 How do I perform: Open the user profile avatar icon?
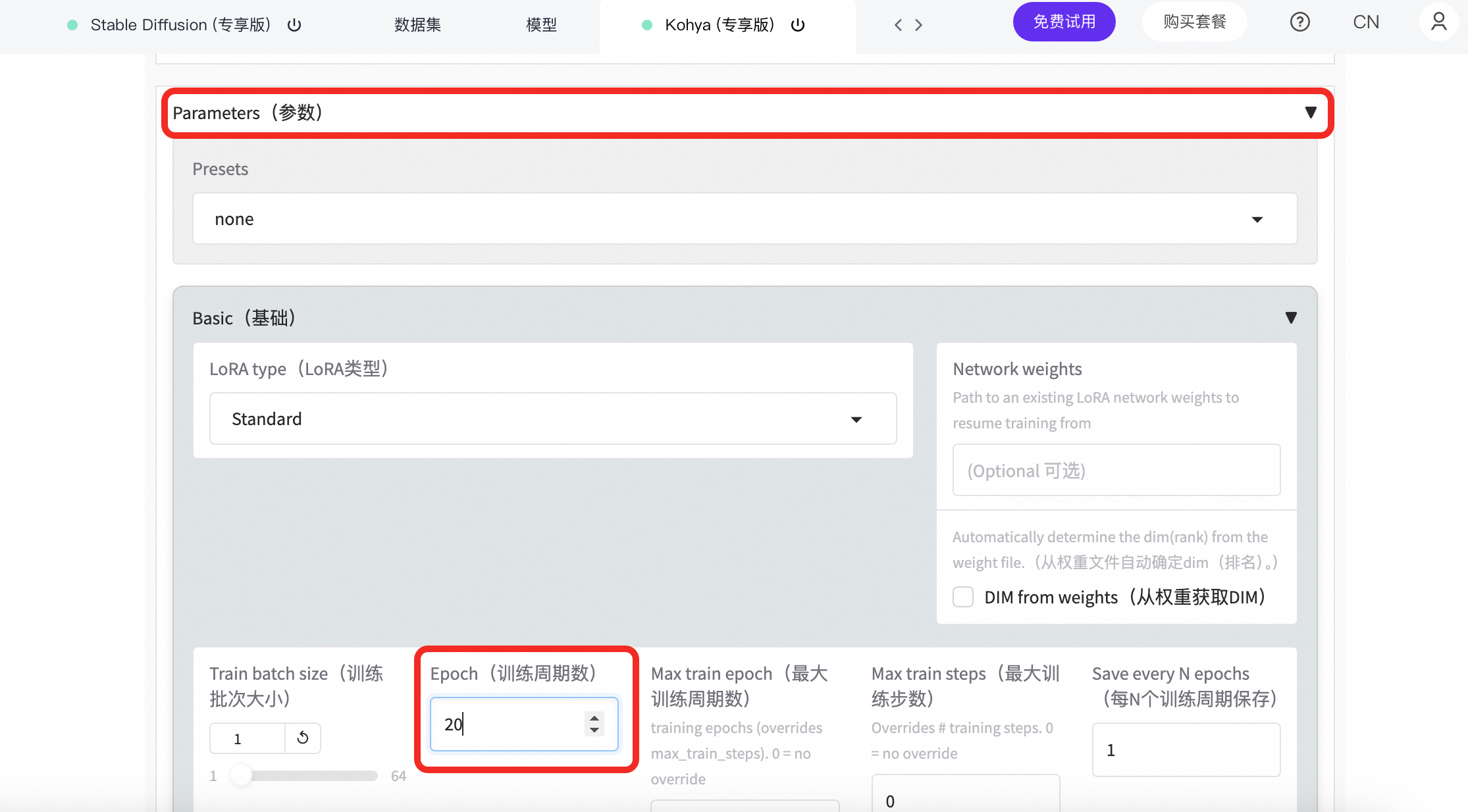(1438, 22)
